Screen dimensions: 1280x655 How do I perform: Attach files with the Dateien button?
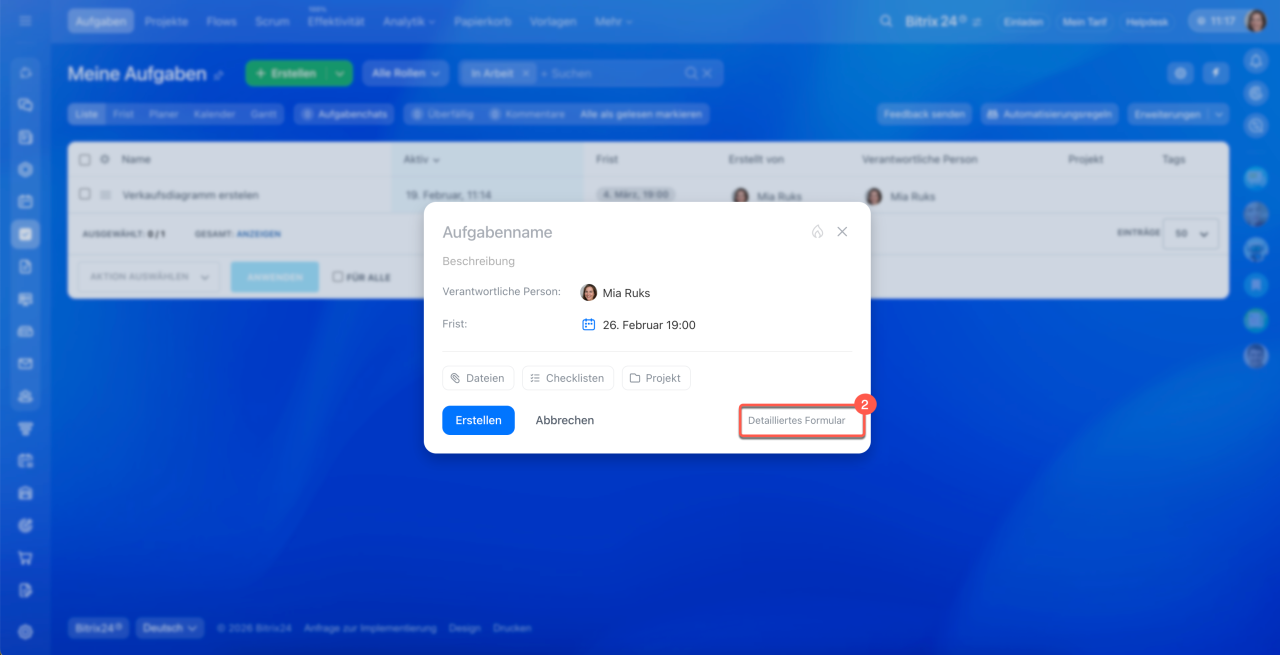pos(478,378)
